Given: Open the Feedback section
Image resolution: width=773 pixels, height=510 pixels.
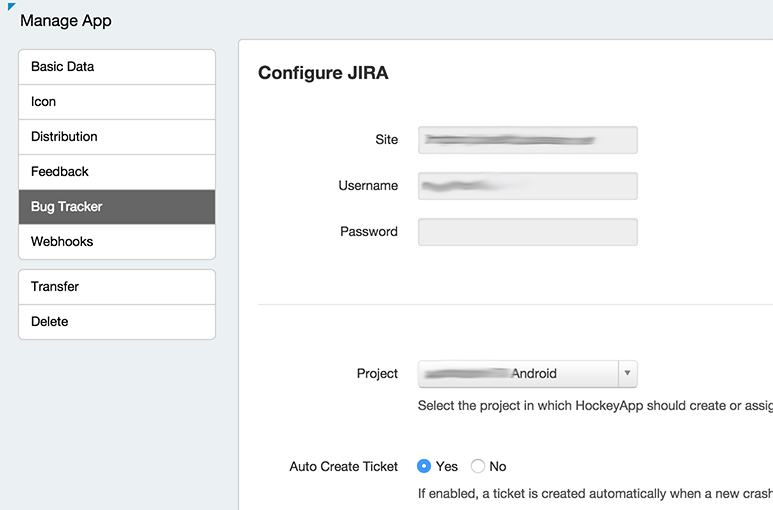Looking at the screenshot, I should pos(117,172).
